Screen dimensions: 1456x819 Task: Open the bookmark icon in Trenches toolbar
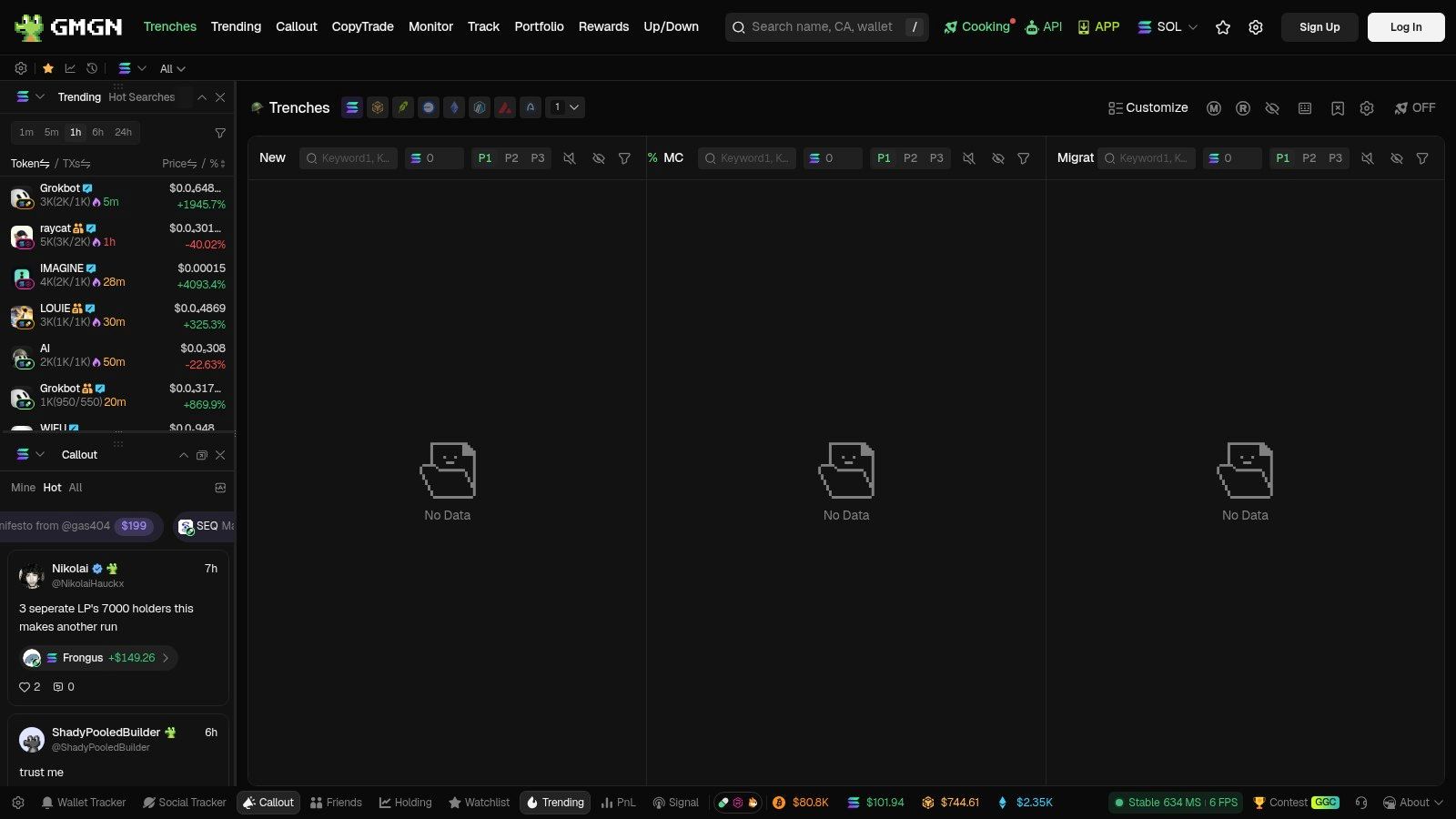tap(1338, 108)
